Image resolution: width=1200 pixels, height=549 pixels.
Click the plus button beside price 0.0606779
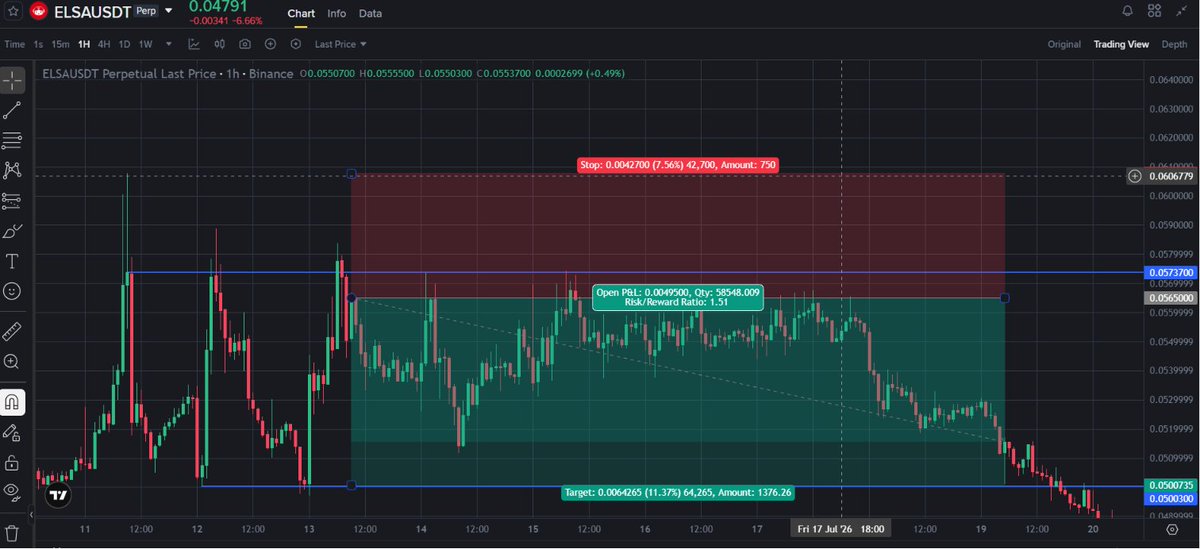coord(1134,176)
